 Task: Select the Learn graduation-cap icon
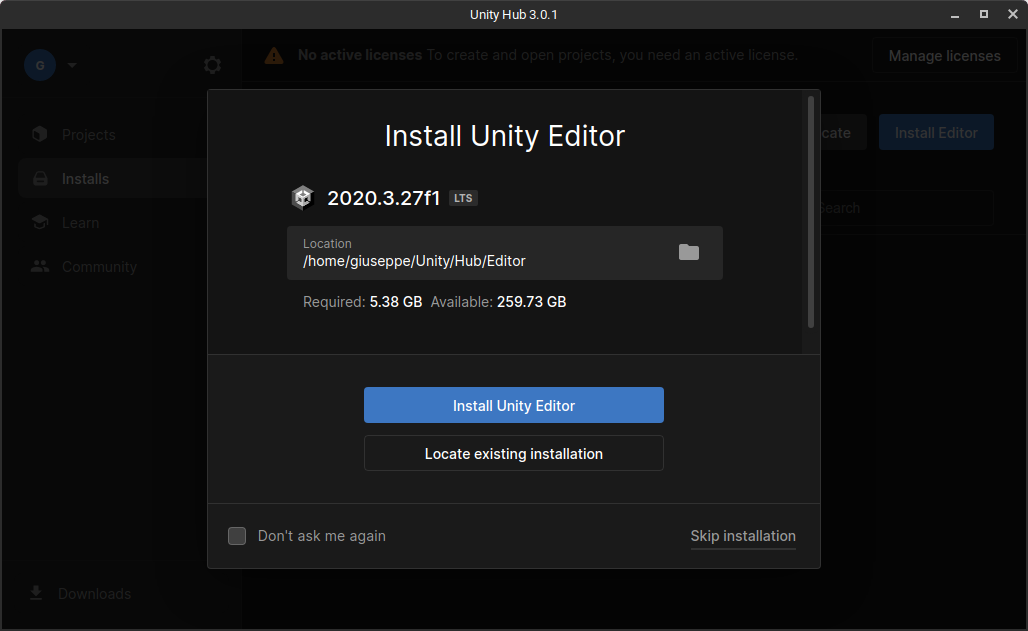39,222
